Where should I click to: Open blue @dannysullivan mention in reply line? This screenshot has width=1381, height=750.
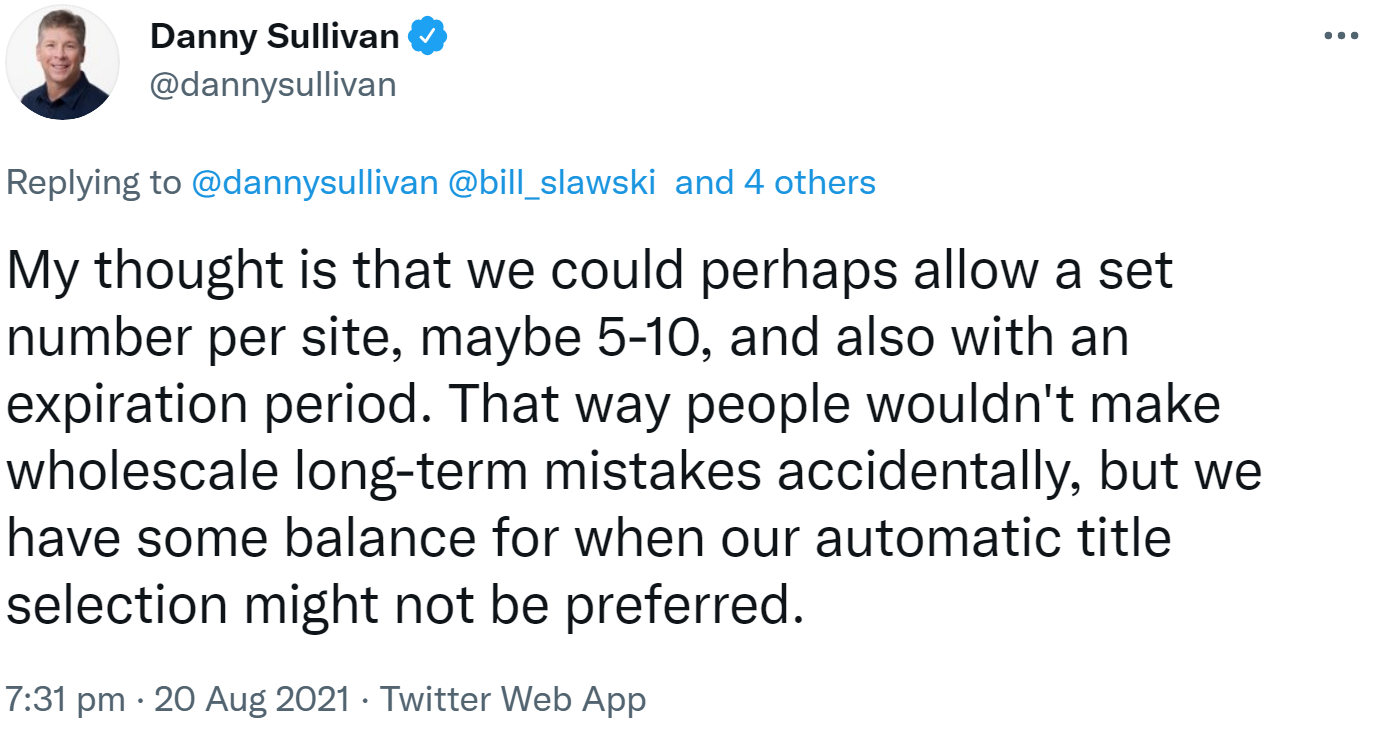click(314, 183)
